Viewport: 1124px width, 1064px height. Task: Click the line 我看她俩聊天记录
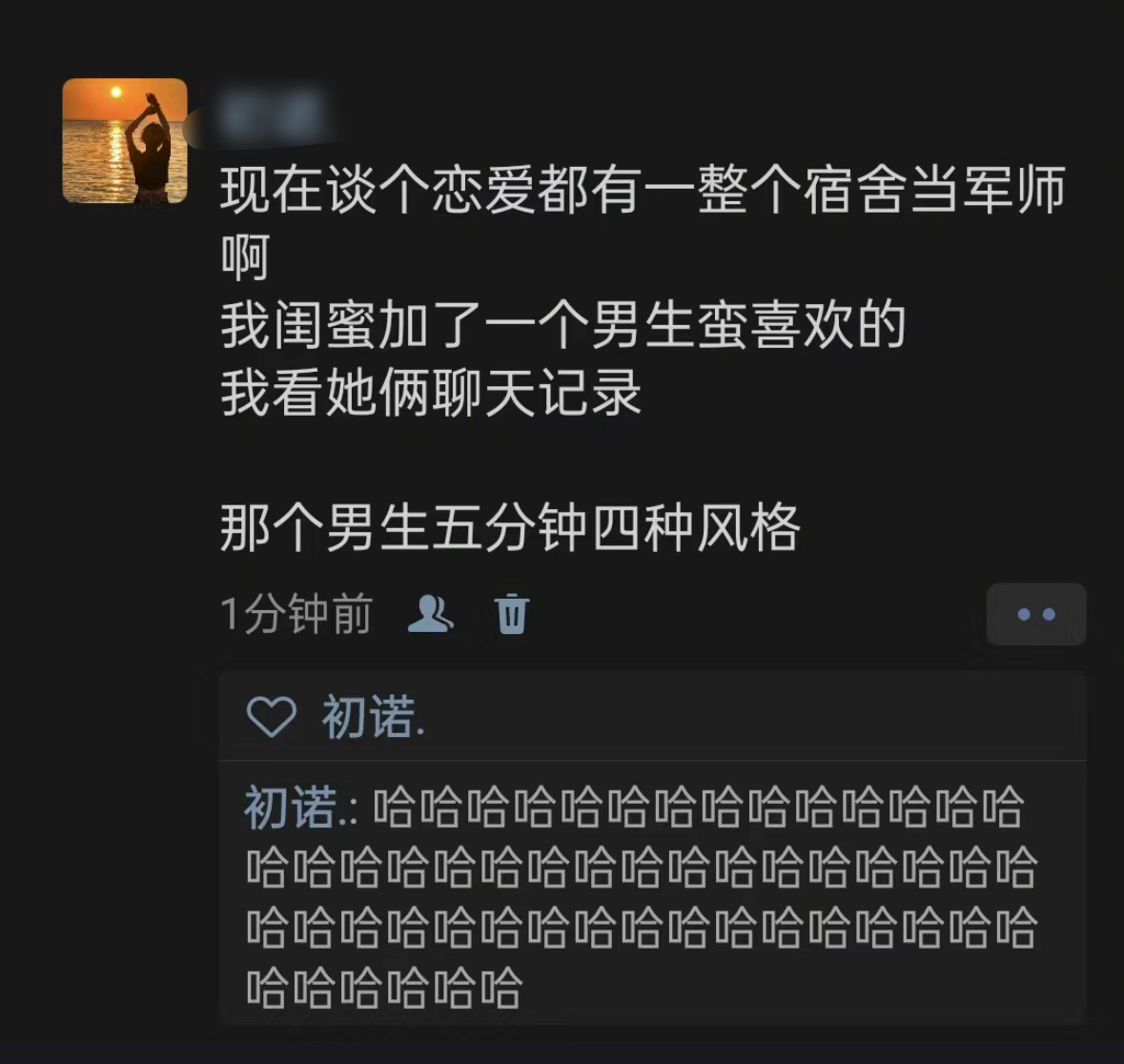(x=431, y=393)
